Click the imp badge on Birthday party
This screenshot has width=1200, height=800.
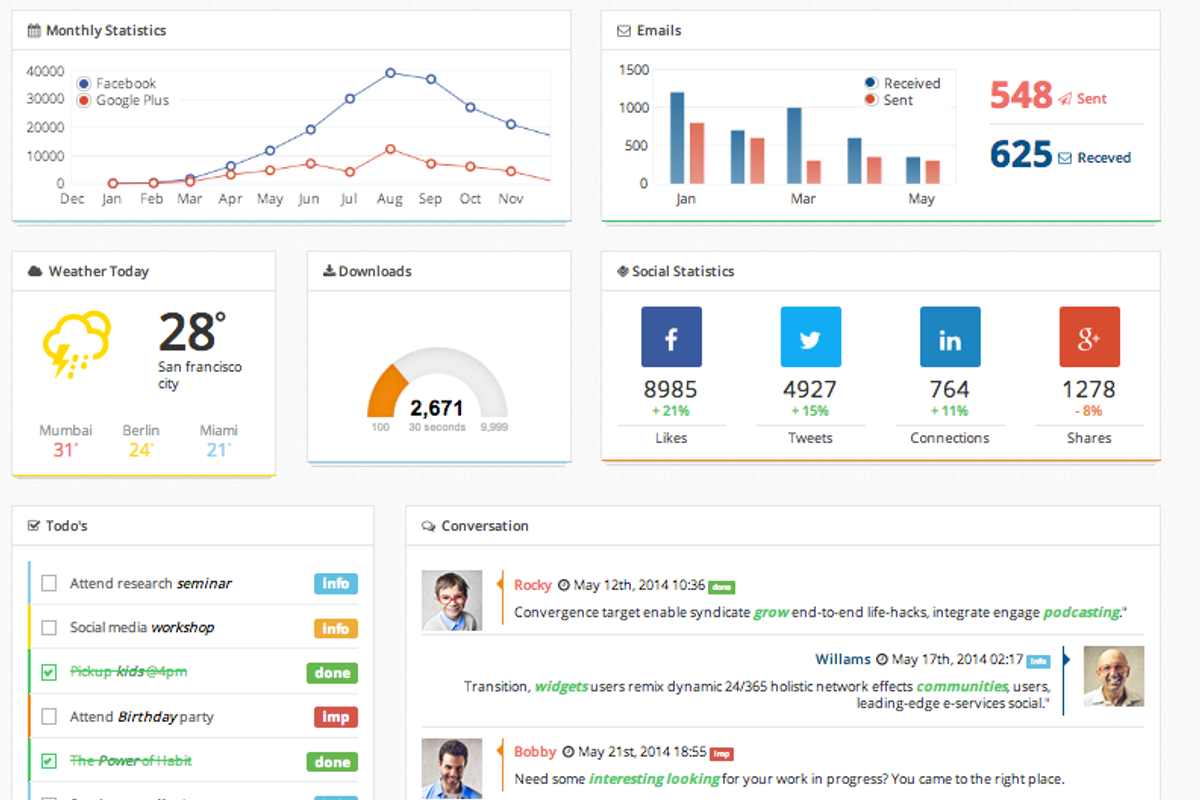point(335,717)
